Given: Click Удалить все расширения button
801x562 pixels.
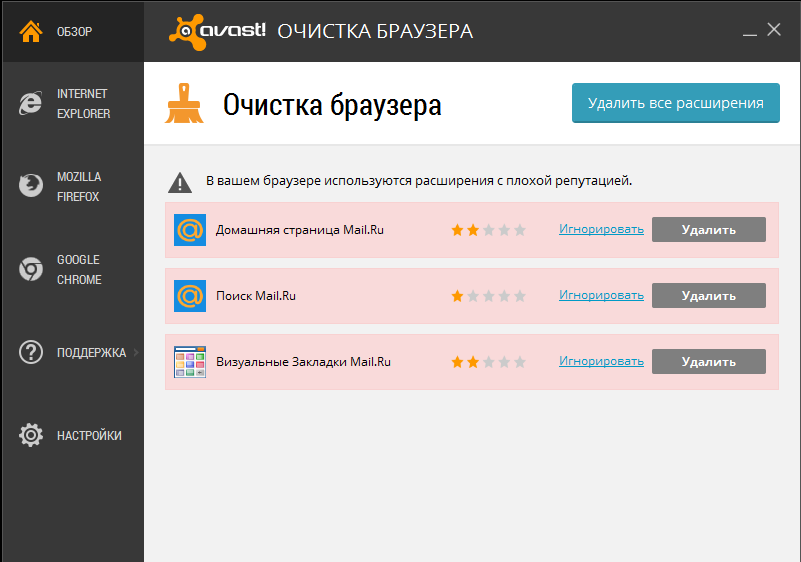Looking at the screenshot, I should pyautogui.click(x=675, y=103).
